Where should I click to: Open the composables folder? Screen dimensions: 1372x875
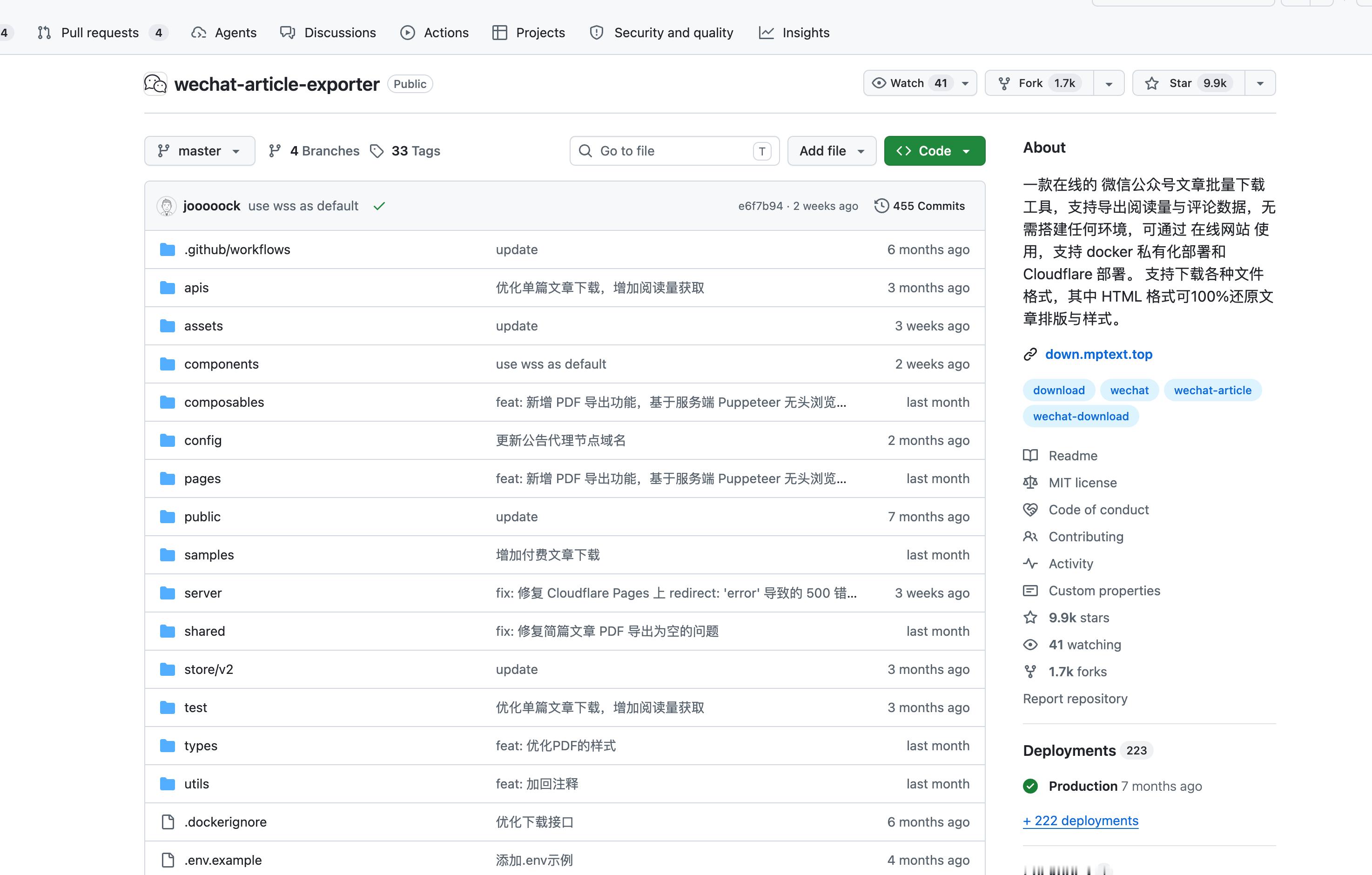(x=224, y=402)
